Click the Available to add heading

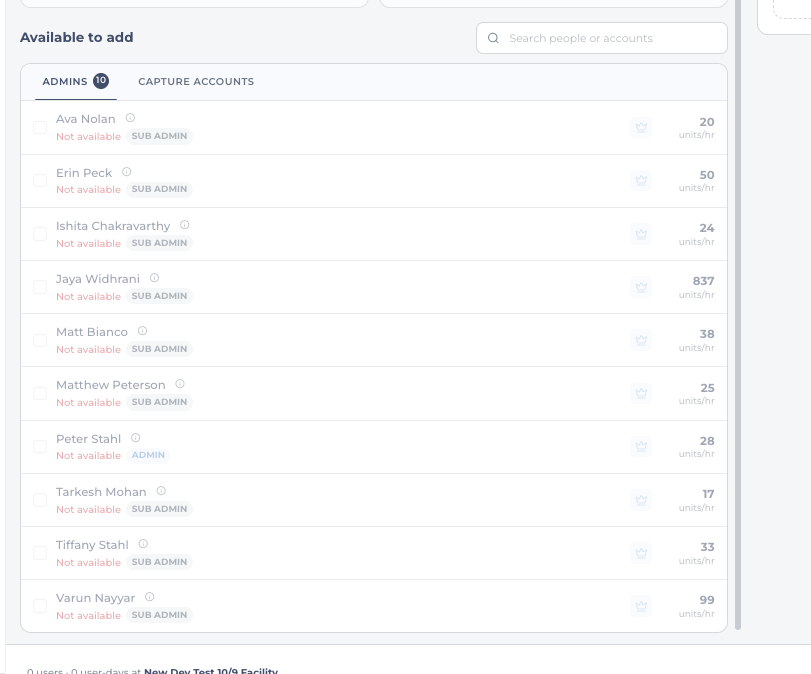(x=77, y=37)
